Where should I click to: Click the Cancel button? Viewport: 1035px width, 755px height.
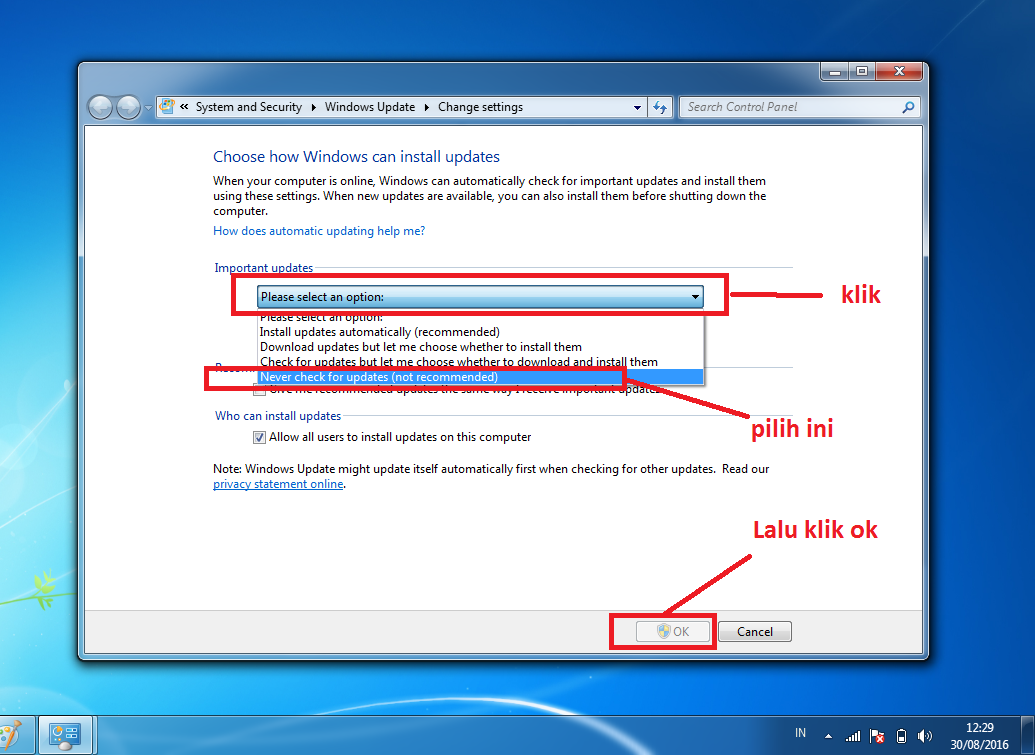[755, 631]
